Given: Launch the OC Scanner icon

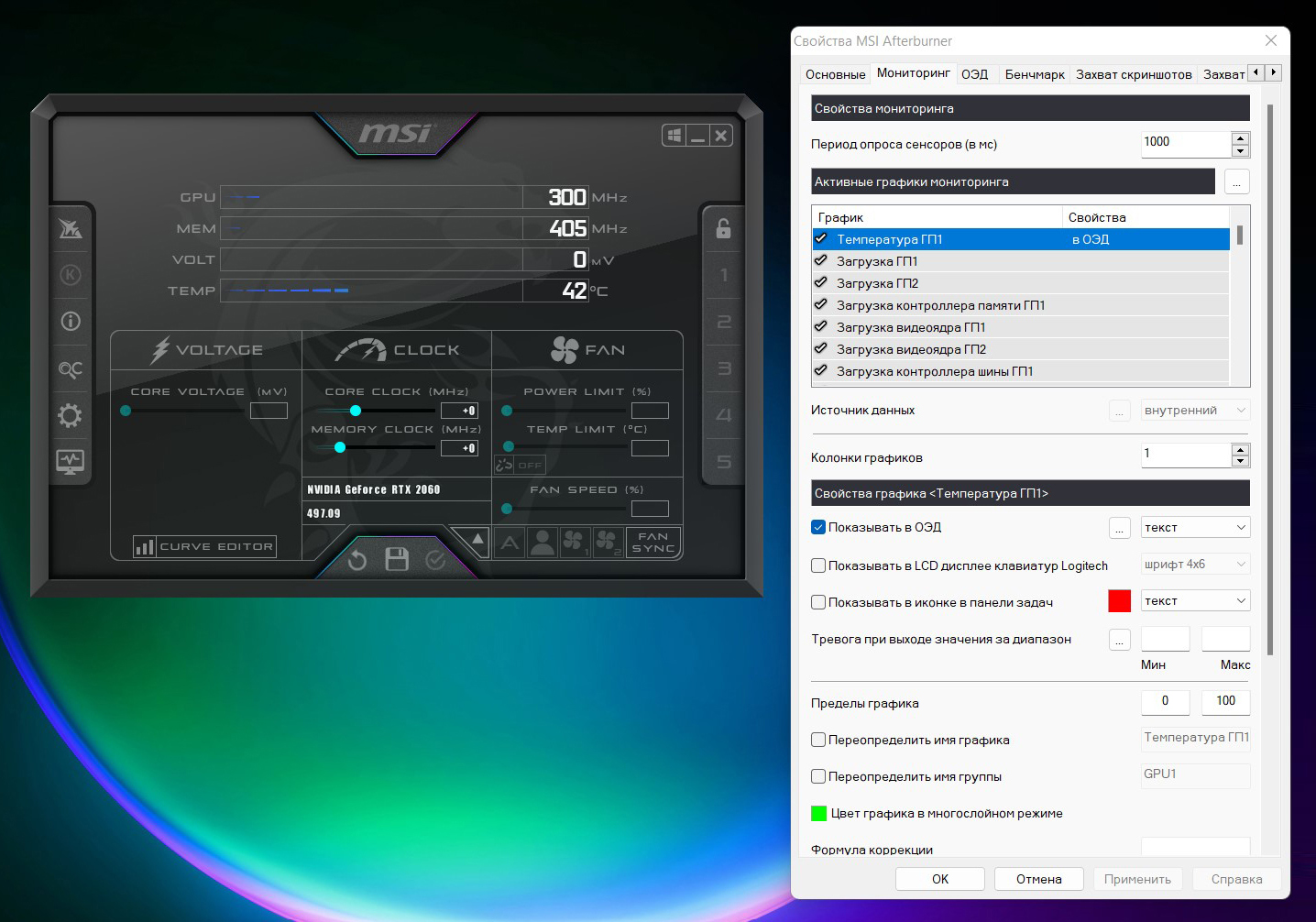Looking at the screenshot, I should pyautogui.click(x=71, y=368).
